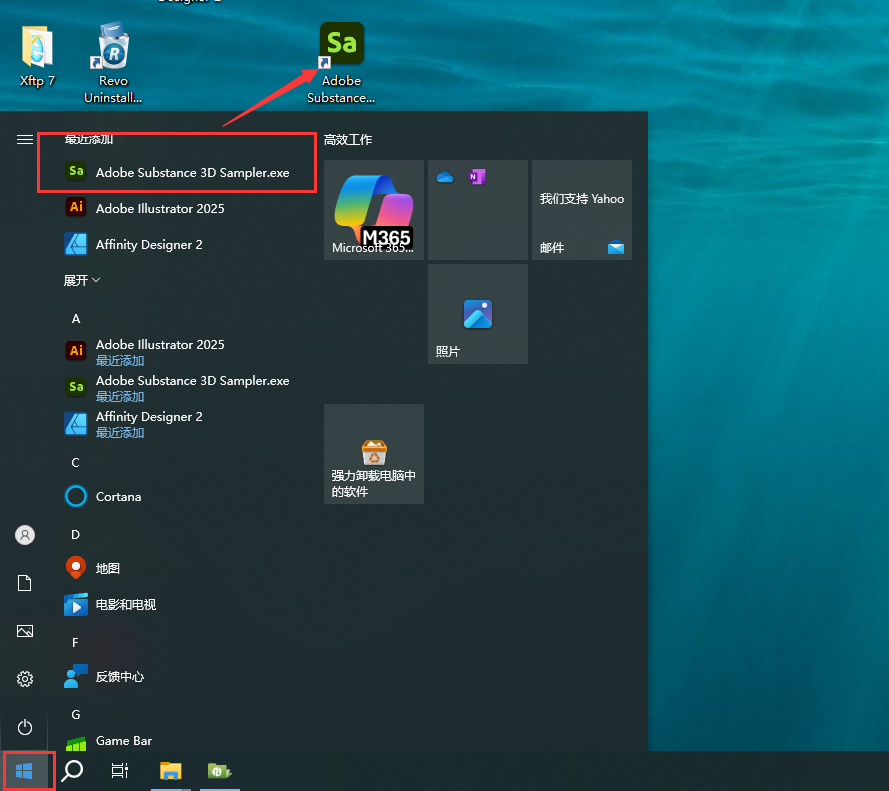
Task: Open the 强力卸载电脑中的软件 tile
Action: (373, 454)
